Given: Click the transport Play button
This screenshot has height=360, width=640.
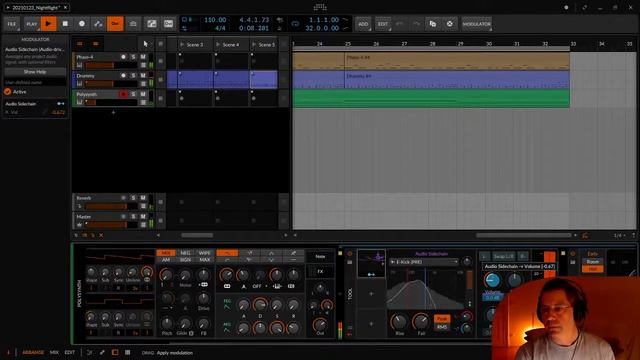Looking at the screenshot, I should tap(49, 24).
